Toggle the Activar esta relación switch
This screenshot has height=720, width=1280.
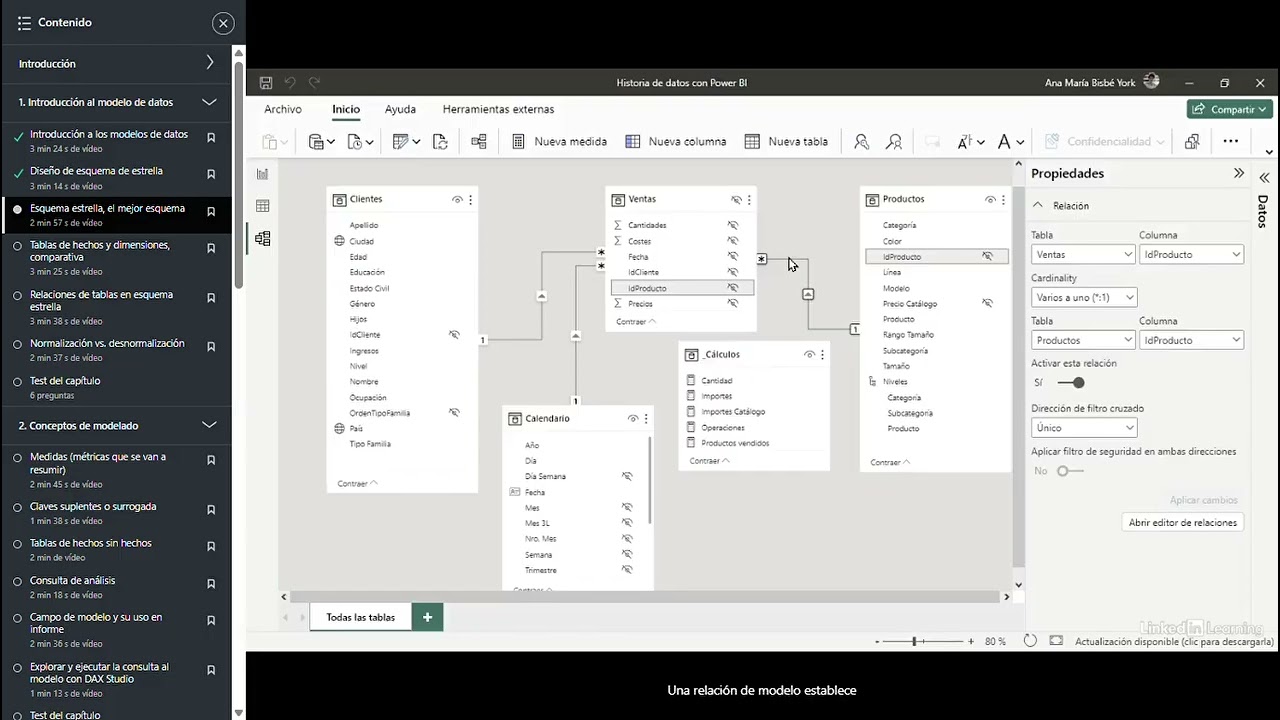[x=1071, y=383]
